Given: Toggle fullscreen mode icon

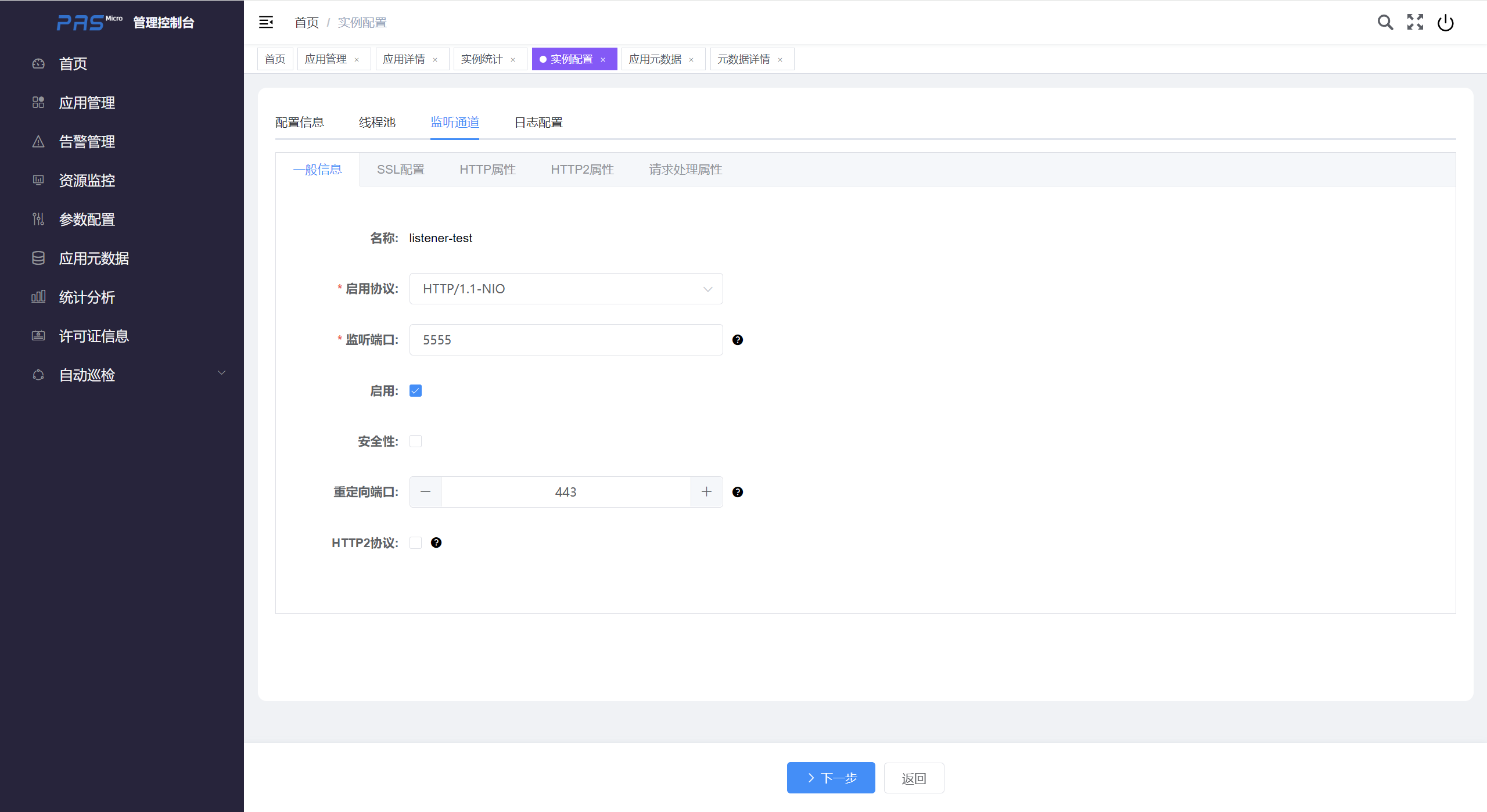Looking at the screenshot, I should pos(1415,23).
